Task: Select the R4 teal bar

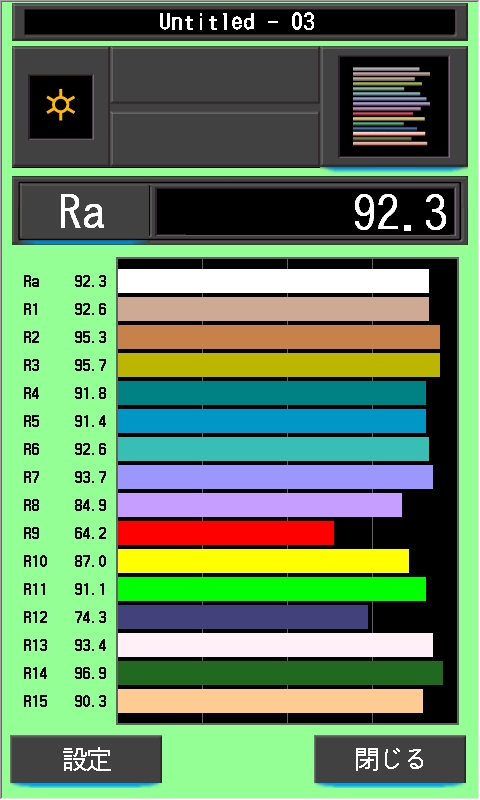Action: pos(272,393)
